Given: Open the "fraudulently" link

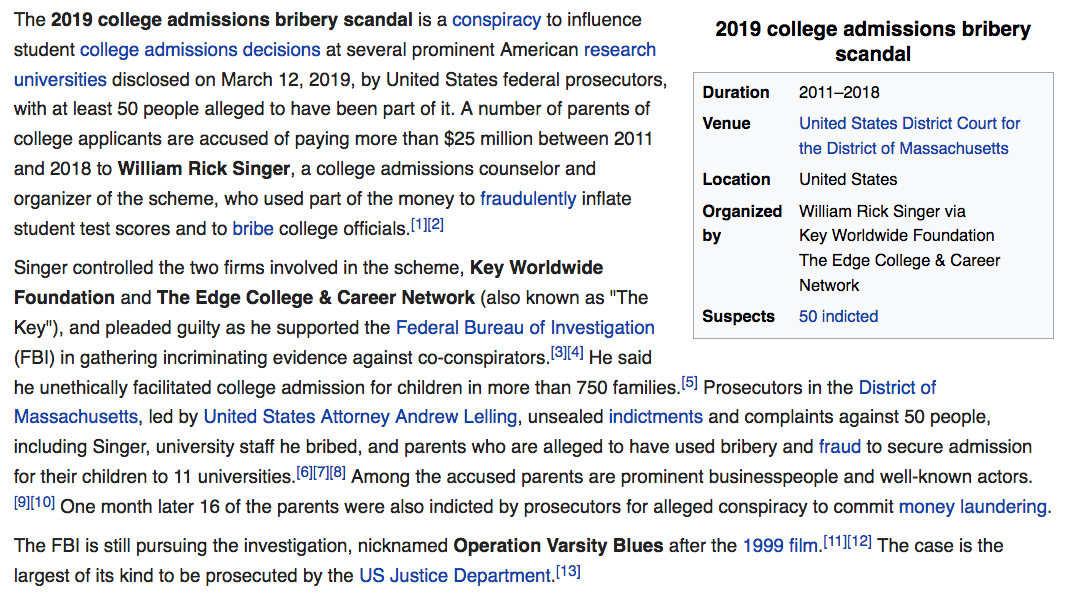Looking at the screenshot, I should (528, 198).
